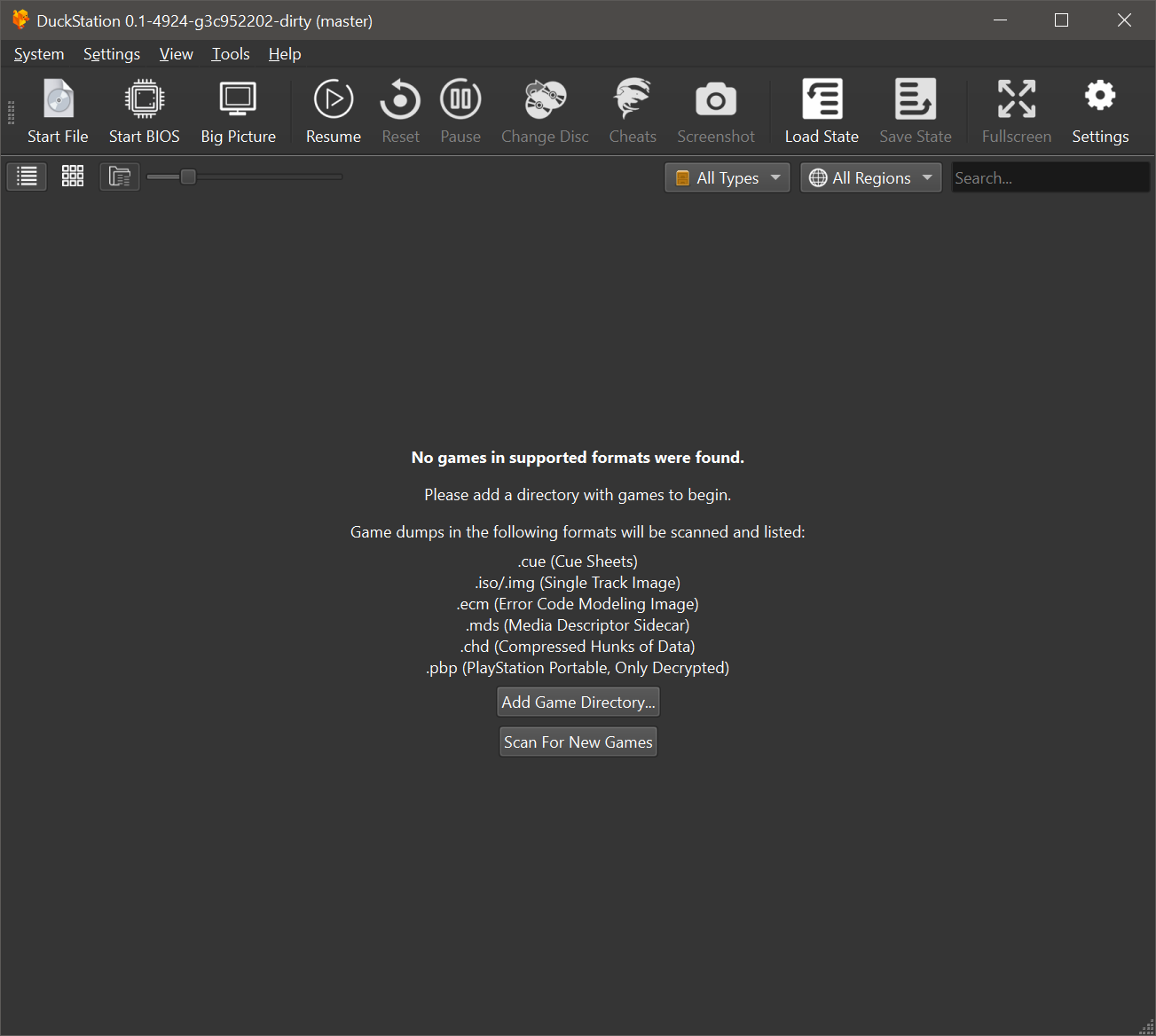Pause emulation from the toolbar
1156x1036 pixels.
tap(460, 98)
